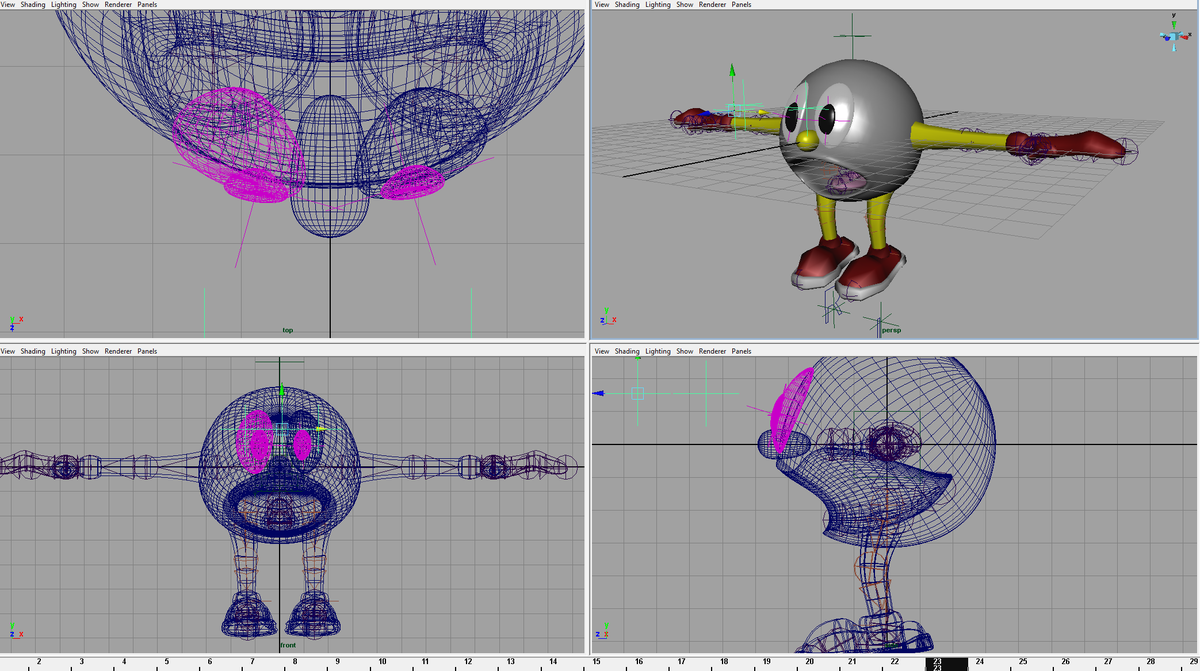Open Renderer menu in side view panel

(712, 351)
